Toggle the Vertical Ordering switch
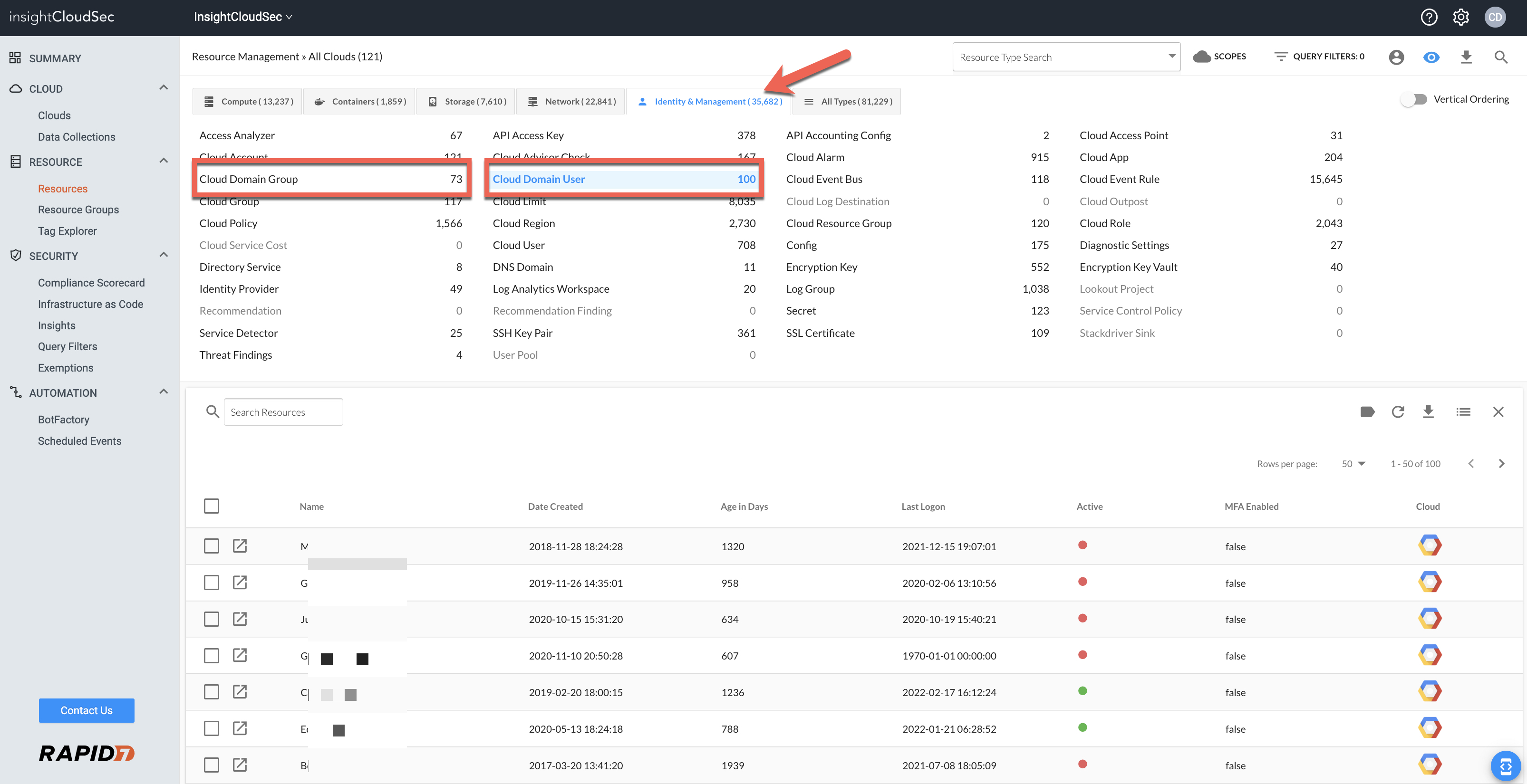The height and width of the screenshot is (784, 1527). click(x=1415, y=100)
